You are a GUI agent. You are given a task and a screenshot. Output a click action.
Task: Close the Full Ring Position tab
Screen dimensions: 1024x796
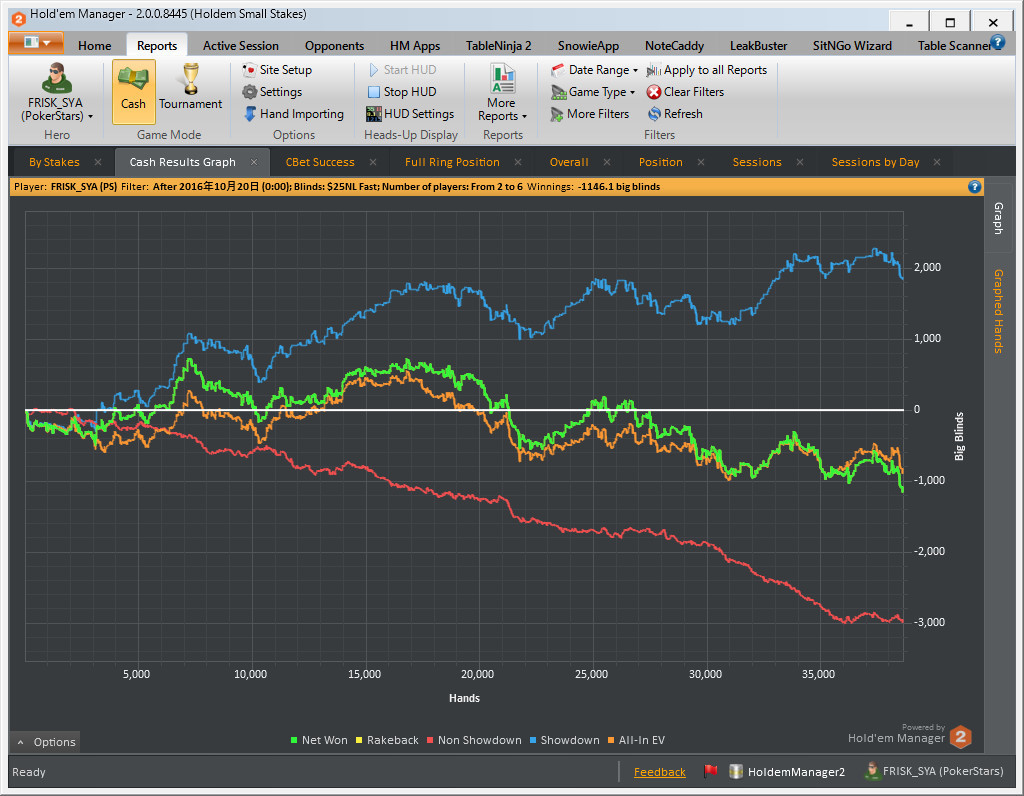coord(518,162)
